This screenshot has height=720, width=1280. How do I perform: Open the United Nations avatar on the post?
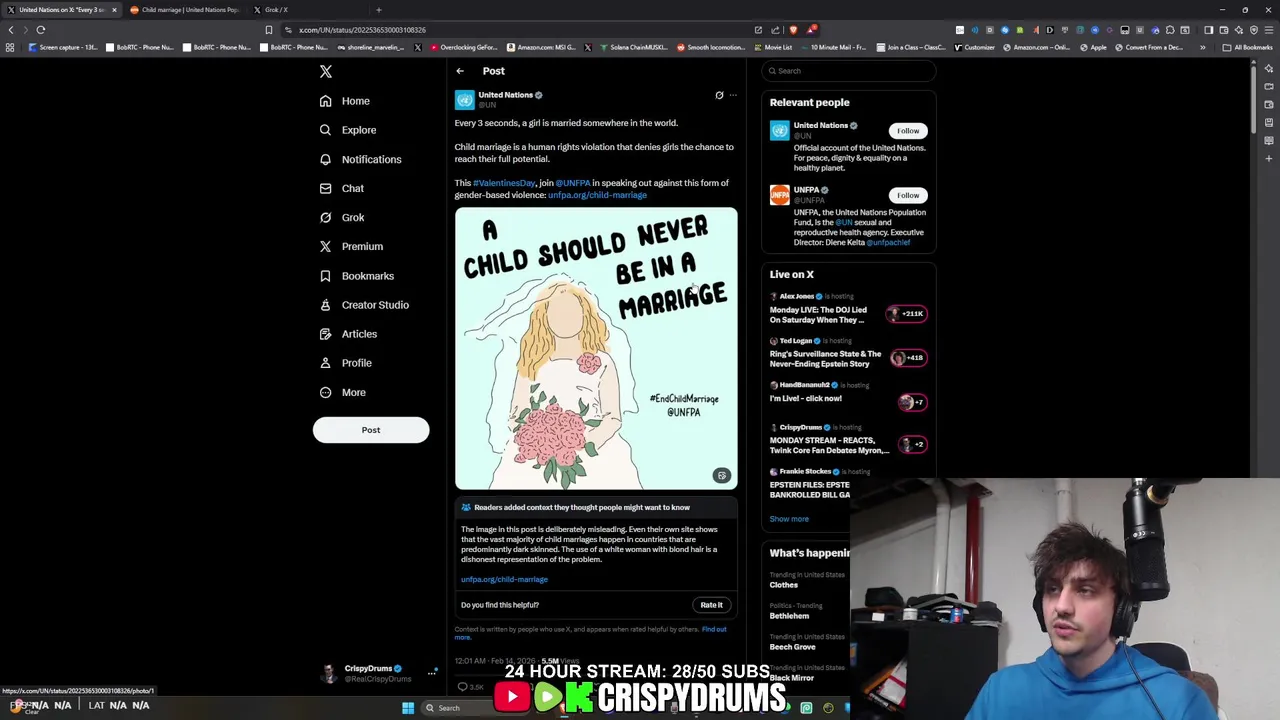click(x=464, y=99)
